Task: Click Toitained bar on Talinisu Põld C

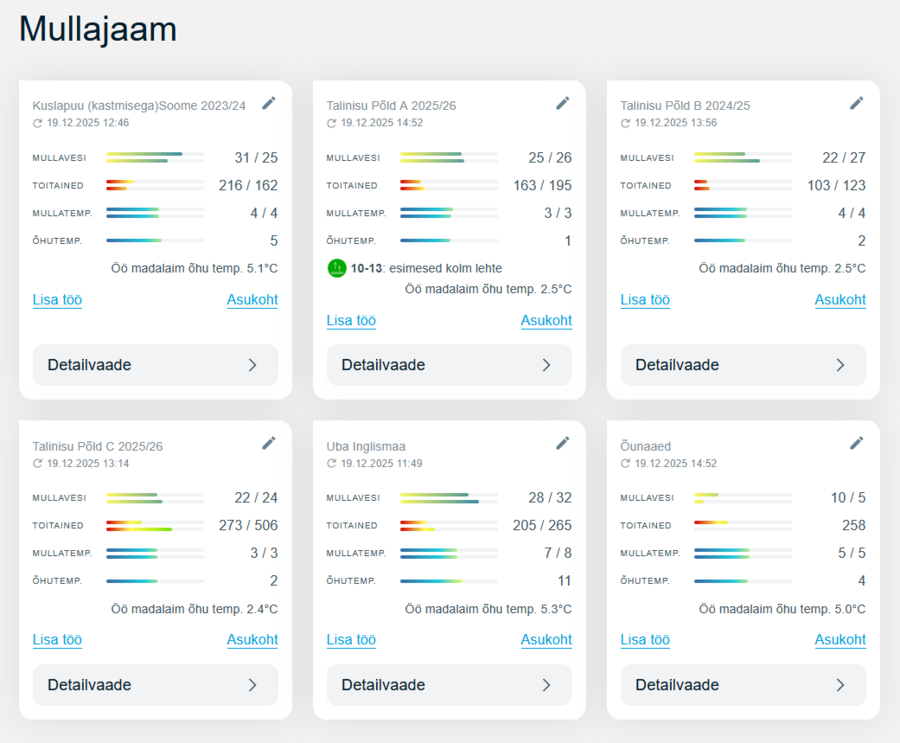Action: click(154, 526)
